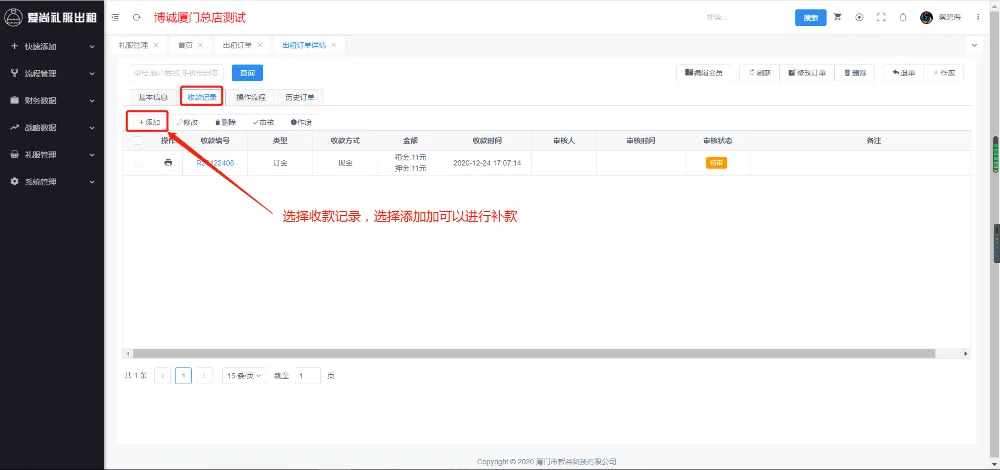The width and height of the screenshot is (1000, 470).
Task: Click the order number search input field
Action: (x=176, y=72)
